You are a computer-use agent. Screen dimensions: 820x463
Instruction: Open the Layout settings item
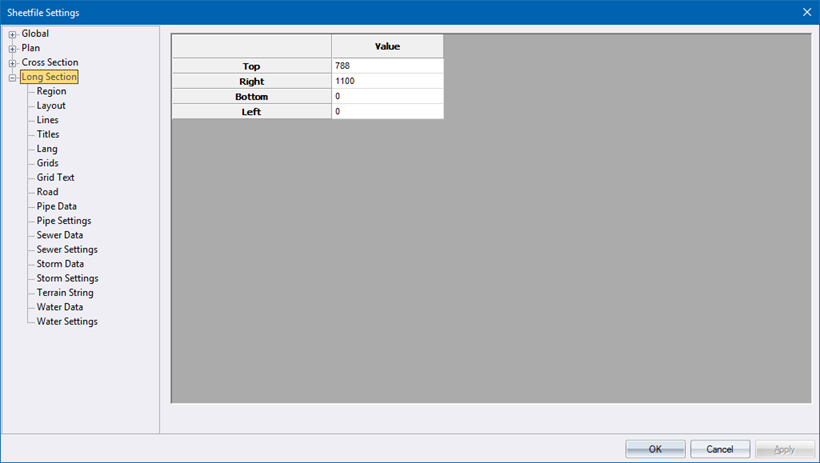(x=51, y=106)
